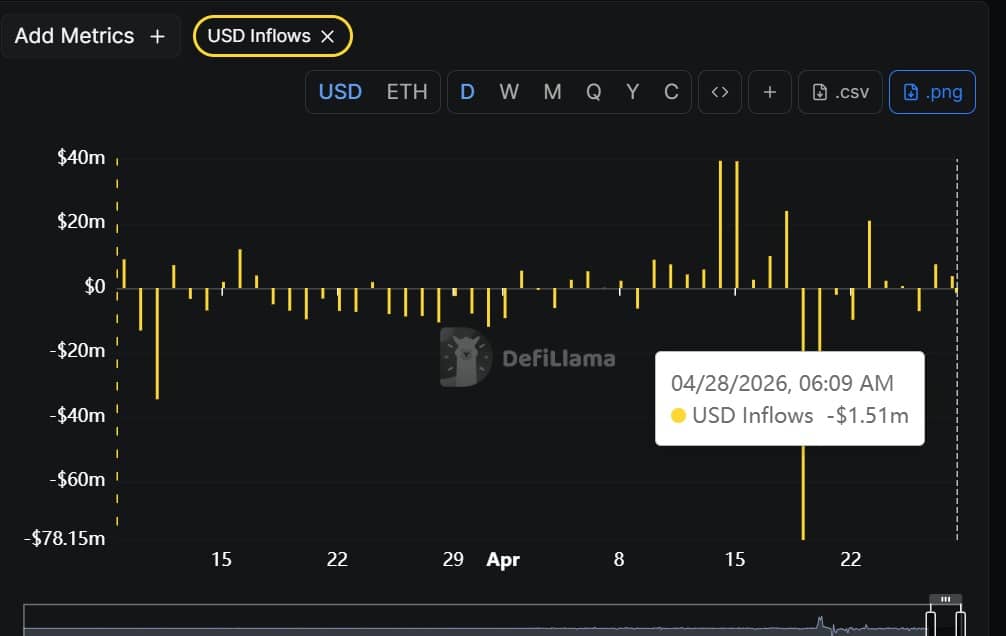
Task: Click the plus icon next to embed
Action: (x=769, y=91)
